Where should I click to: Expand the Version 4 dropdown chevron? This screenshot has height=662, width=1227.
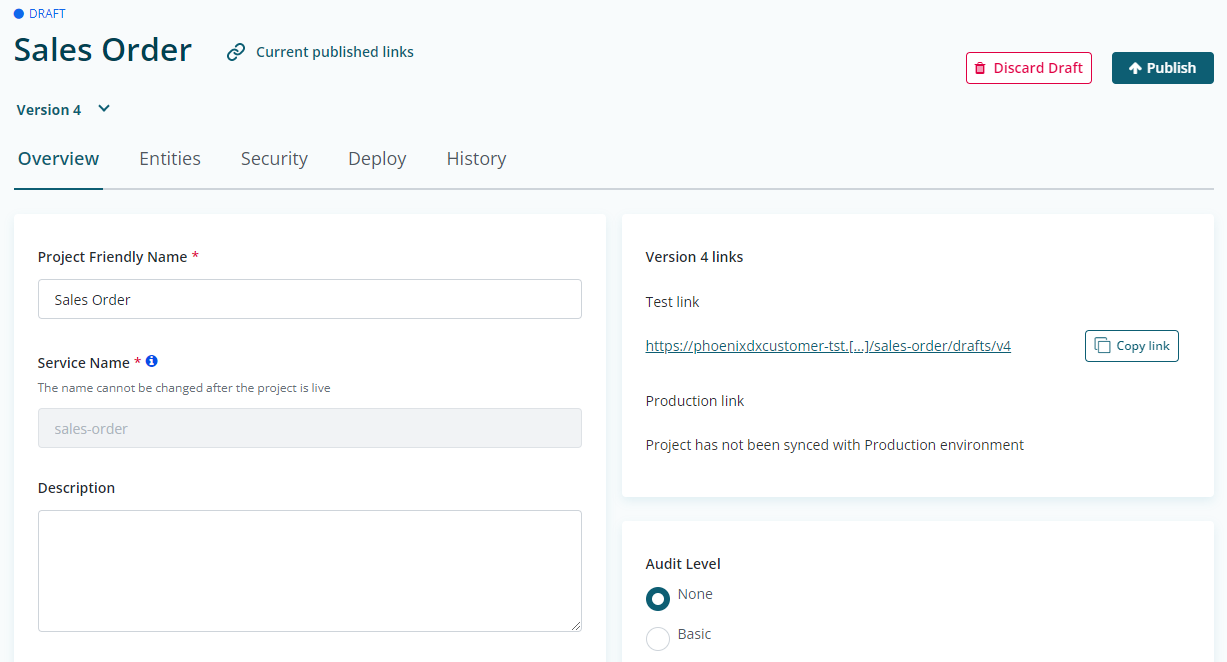(104, 109)
